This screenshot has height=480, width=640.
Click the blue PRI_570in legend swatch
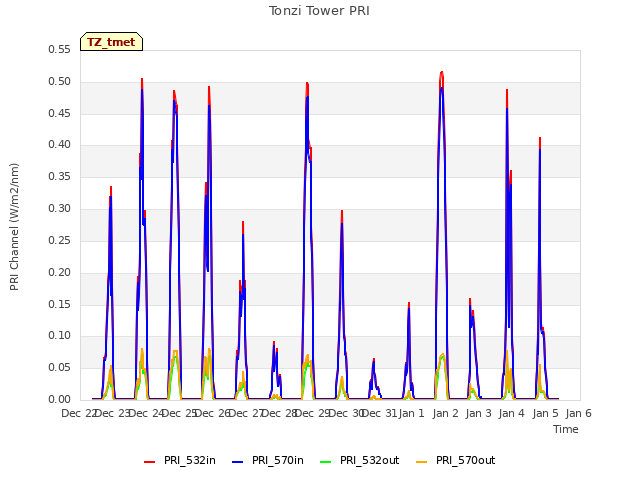(x=238, y=462)
